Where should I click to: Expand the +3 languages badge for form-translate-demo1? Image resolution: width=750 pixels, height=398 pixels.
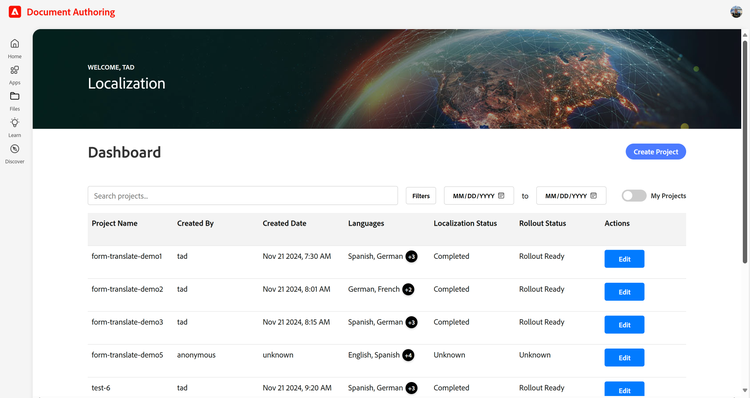(411, 256)
